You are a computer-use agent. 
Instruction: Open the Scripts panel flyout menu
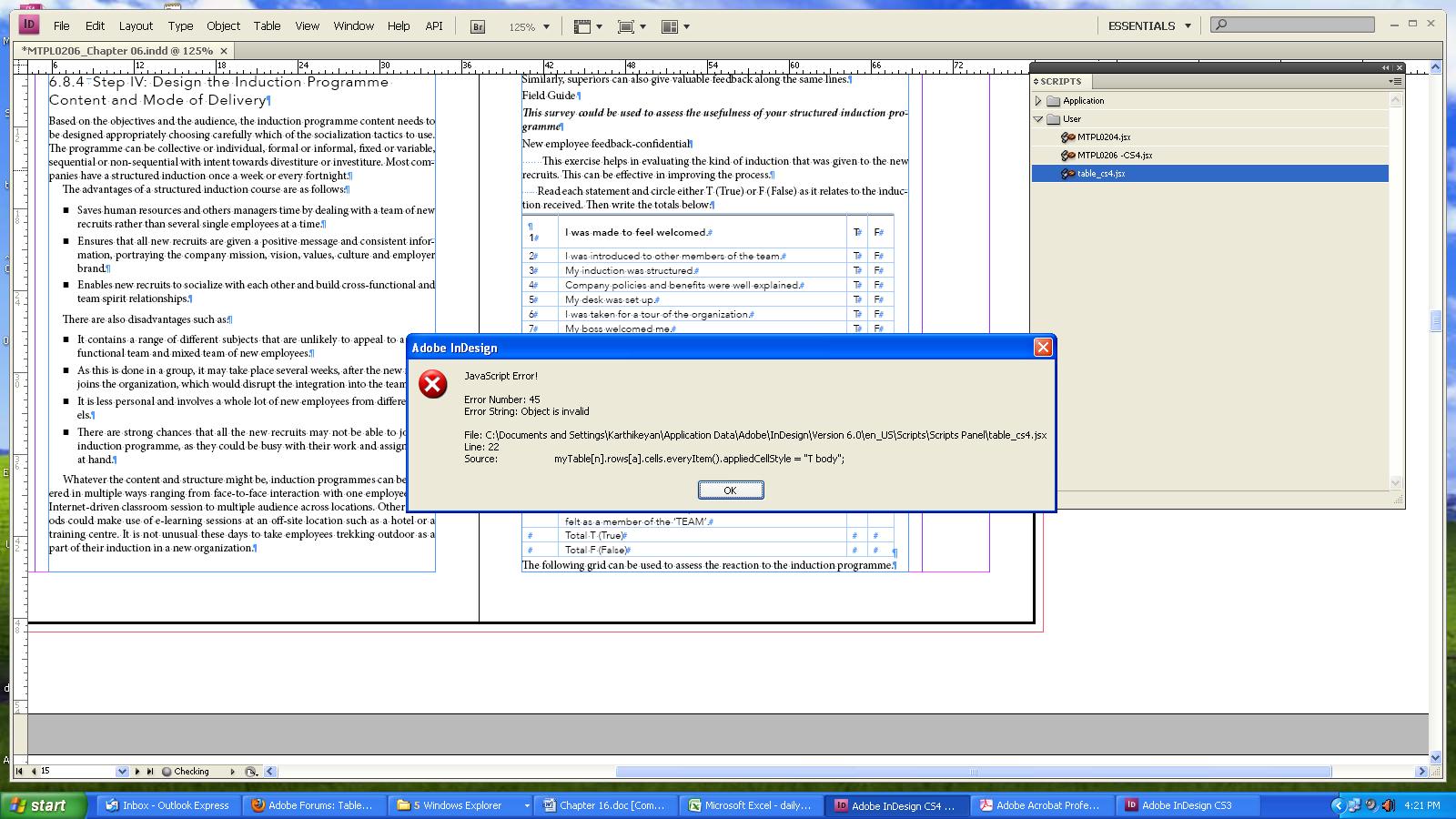(x=1396, y=81)
